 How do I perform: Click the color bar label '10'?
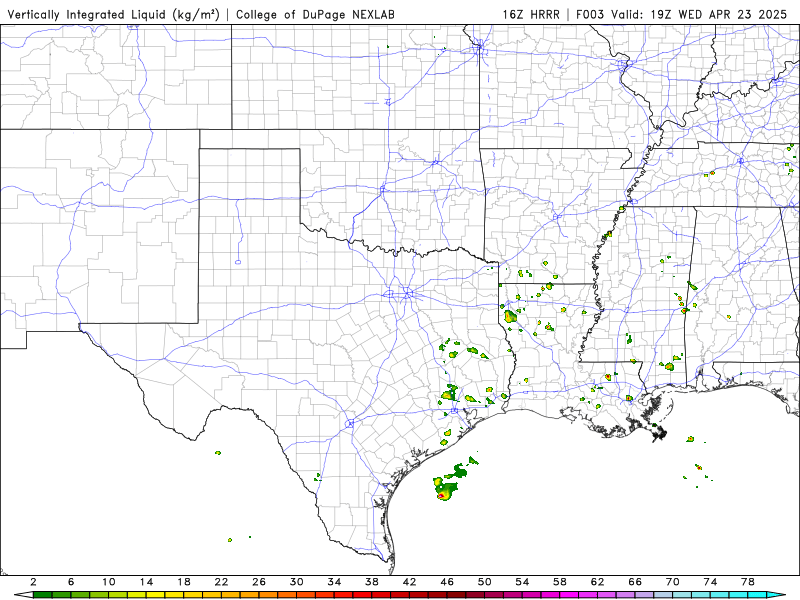pyautogui.click(x=109, y=582)
